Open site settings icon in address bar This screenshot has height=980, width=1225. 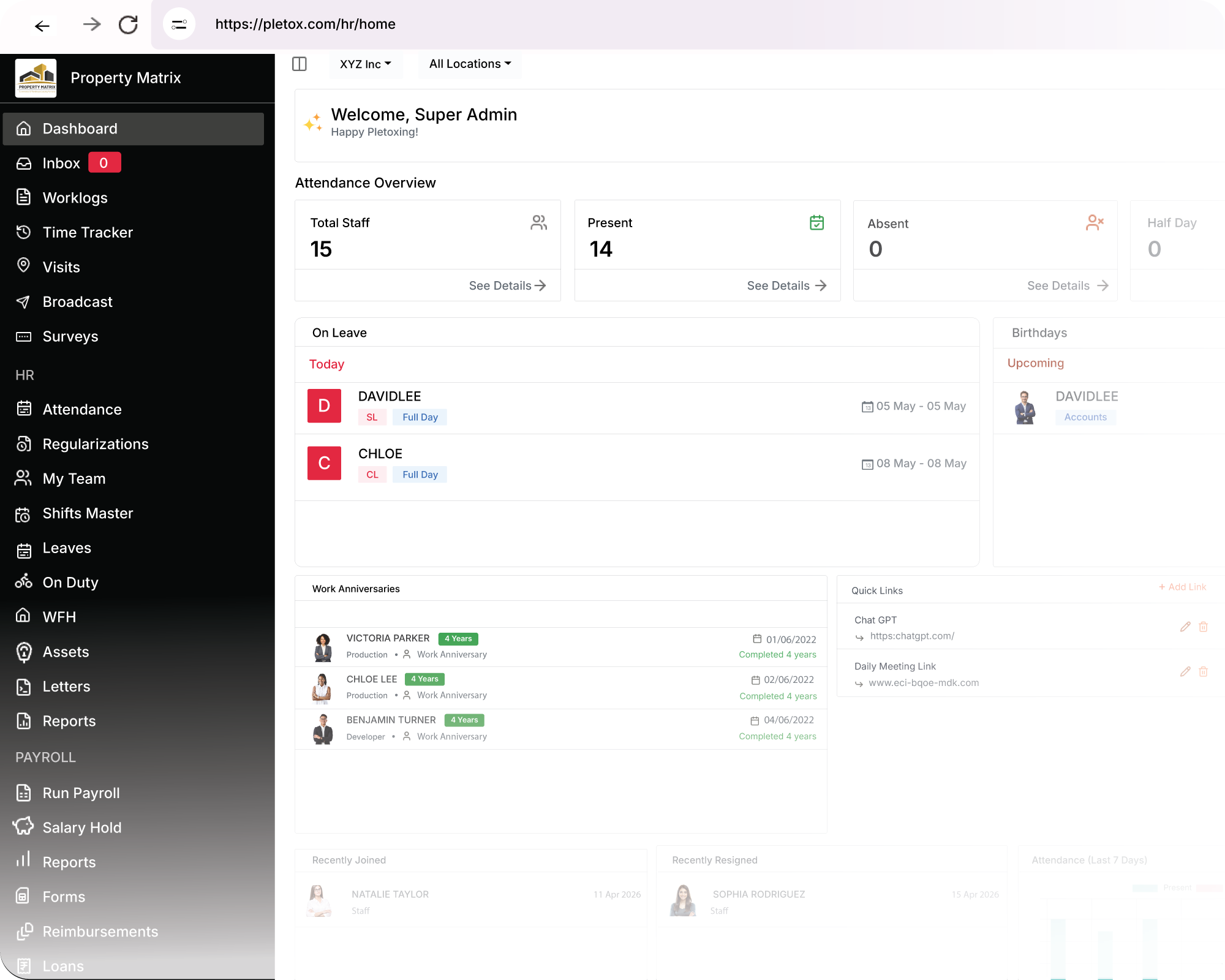coord(179,24)
